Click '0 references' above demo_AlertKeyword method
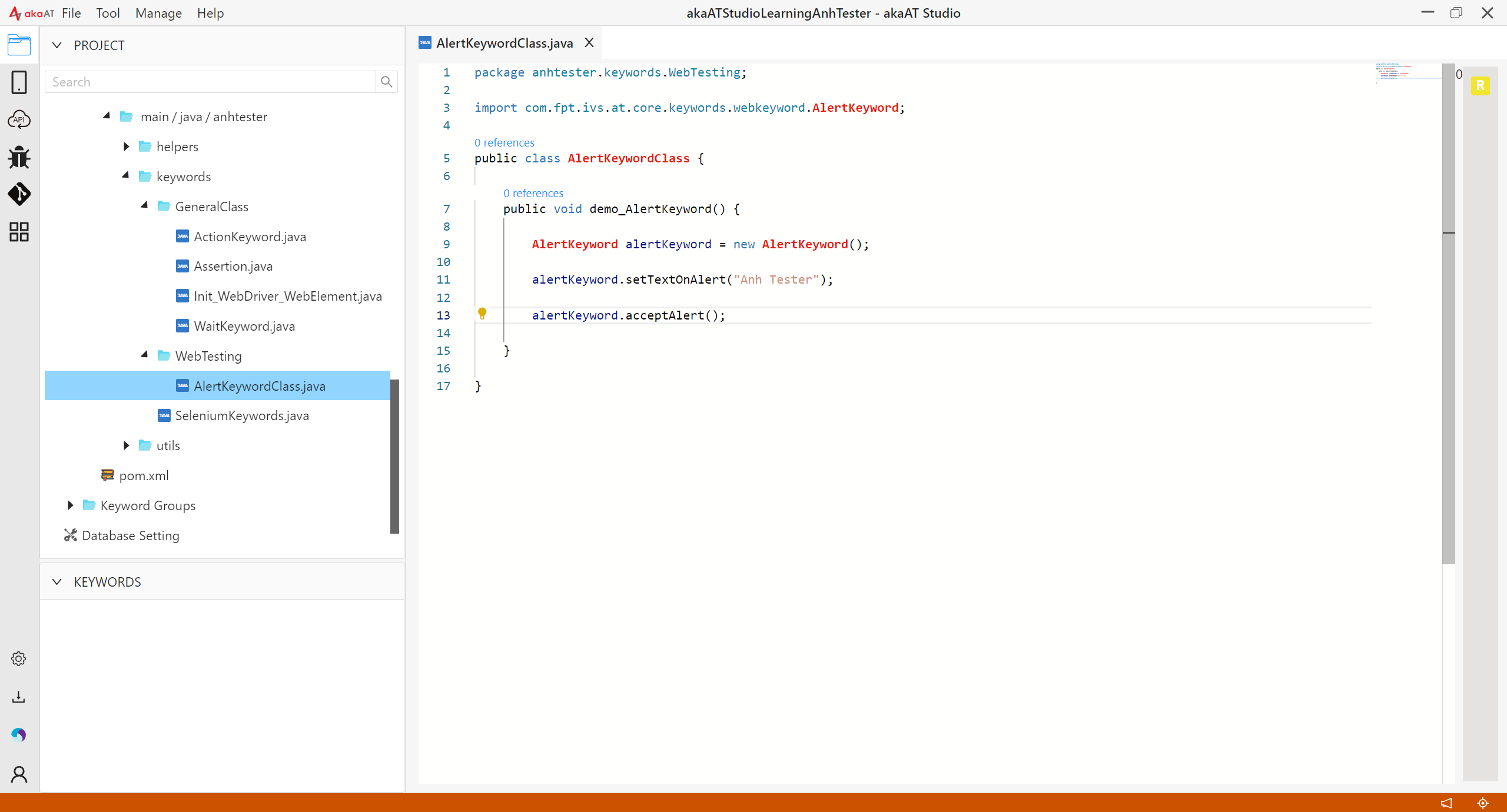The image size is (1507, 812). click(533, 194)
